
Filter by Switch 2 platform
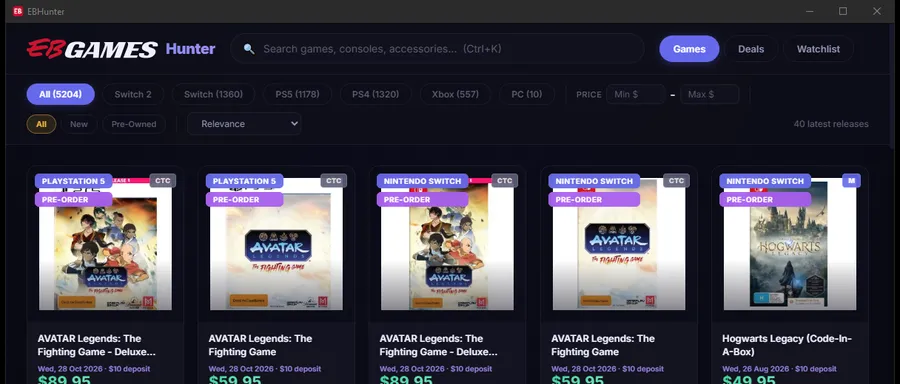[x=133, y=94]
